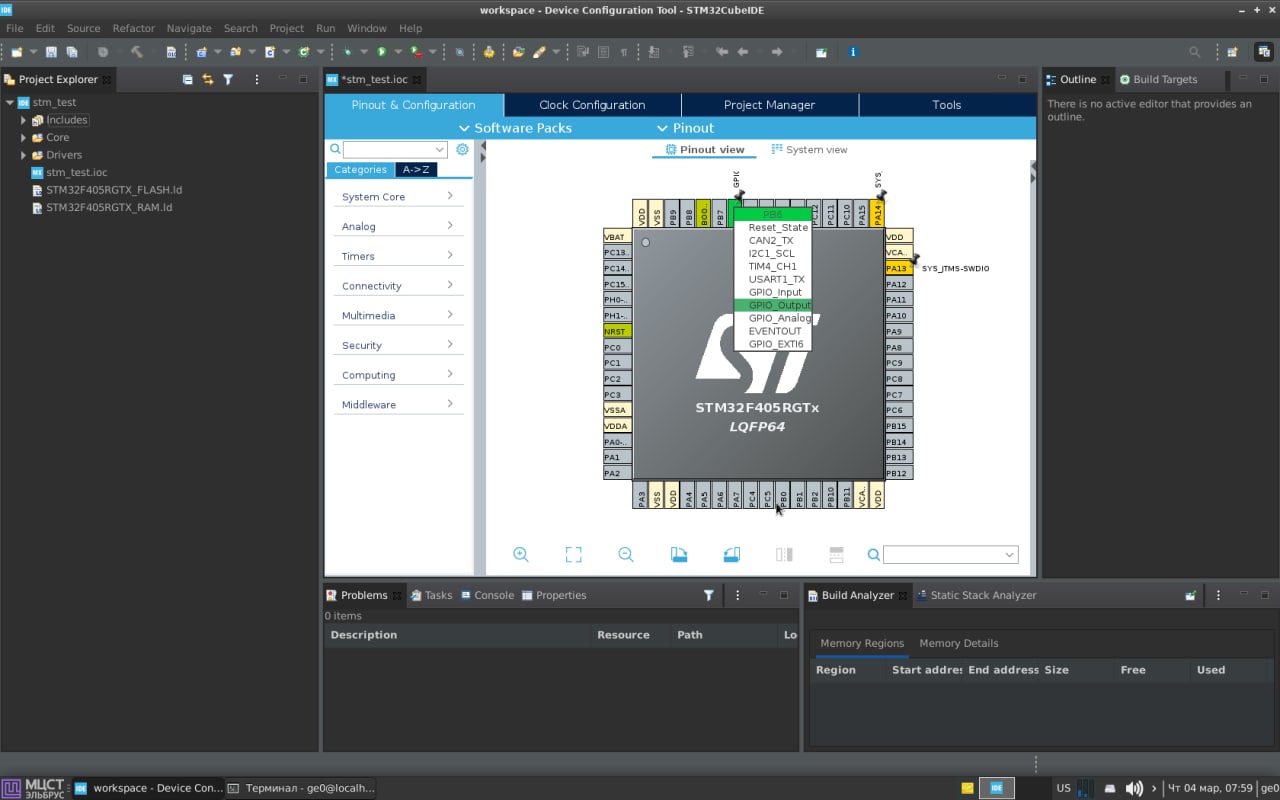1280x800 pixels.
Task: Expand the Includes folder
Action: (x=23, y=120)
